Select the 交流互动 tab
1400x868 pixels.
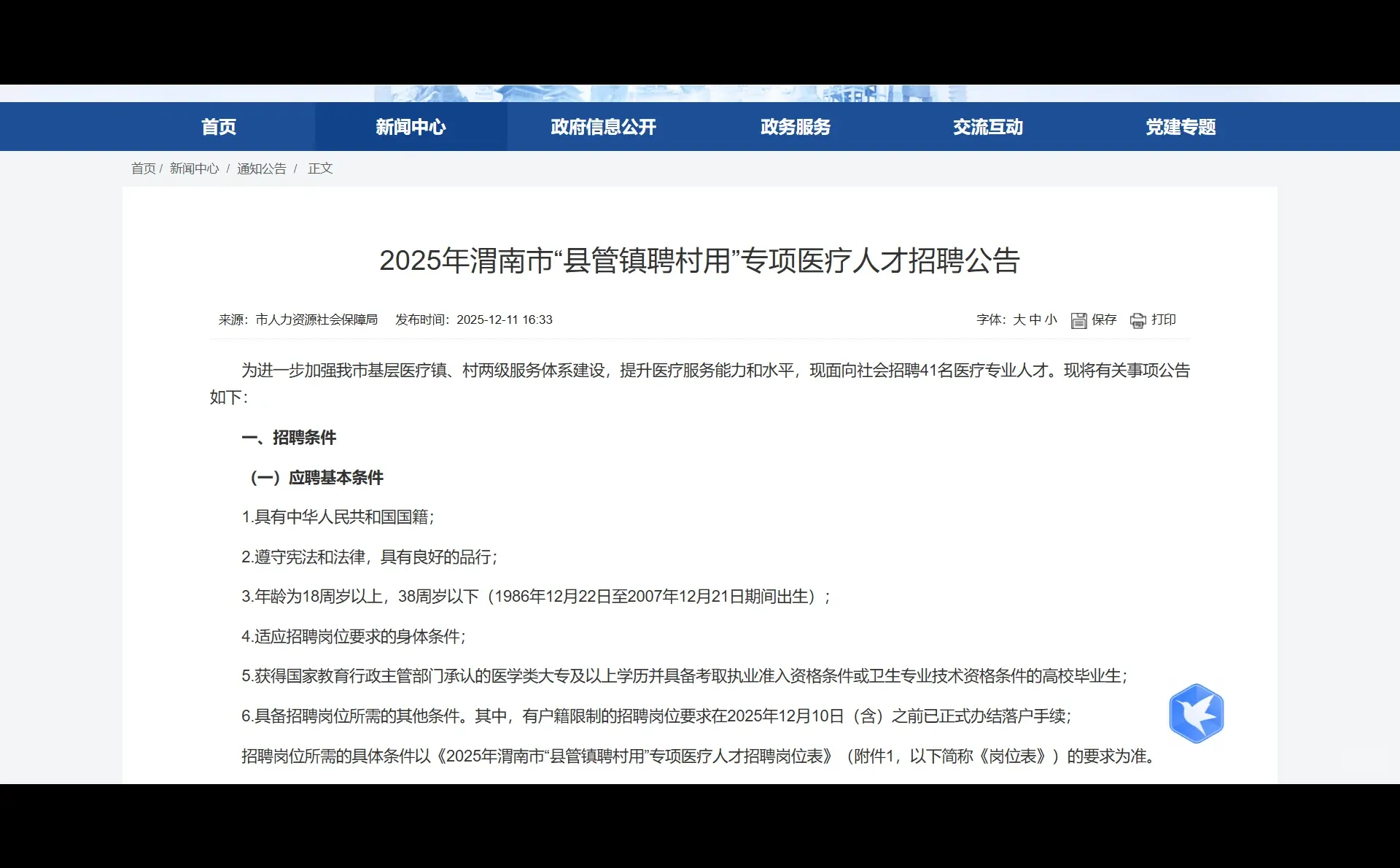(x=988, y=126)
